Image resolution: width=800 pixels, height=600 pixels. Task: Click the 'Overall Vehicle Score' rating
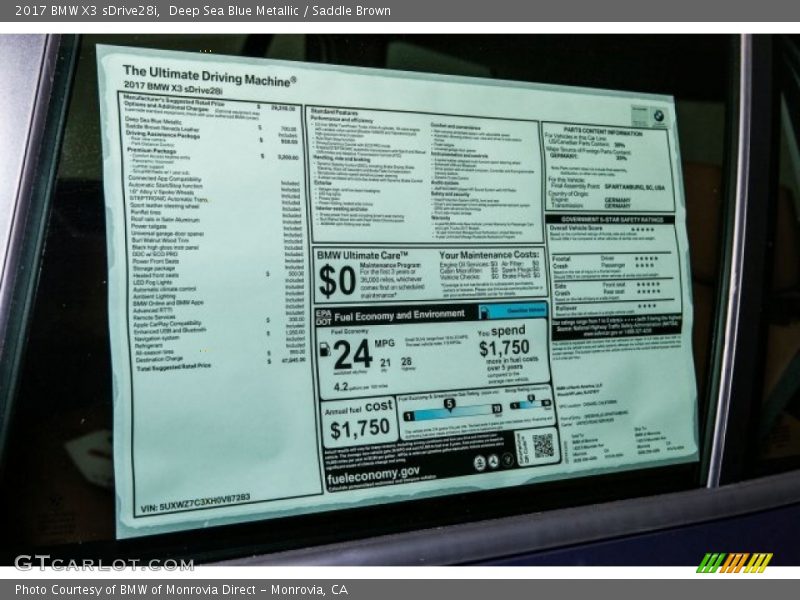pos(602,229)
